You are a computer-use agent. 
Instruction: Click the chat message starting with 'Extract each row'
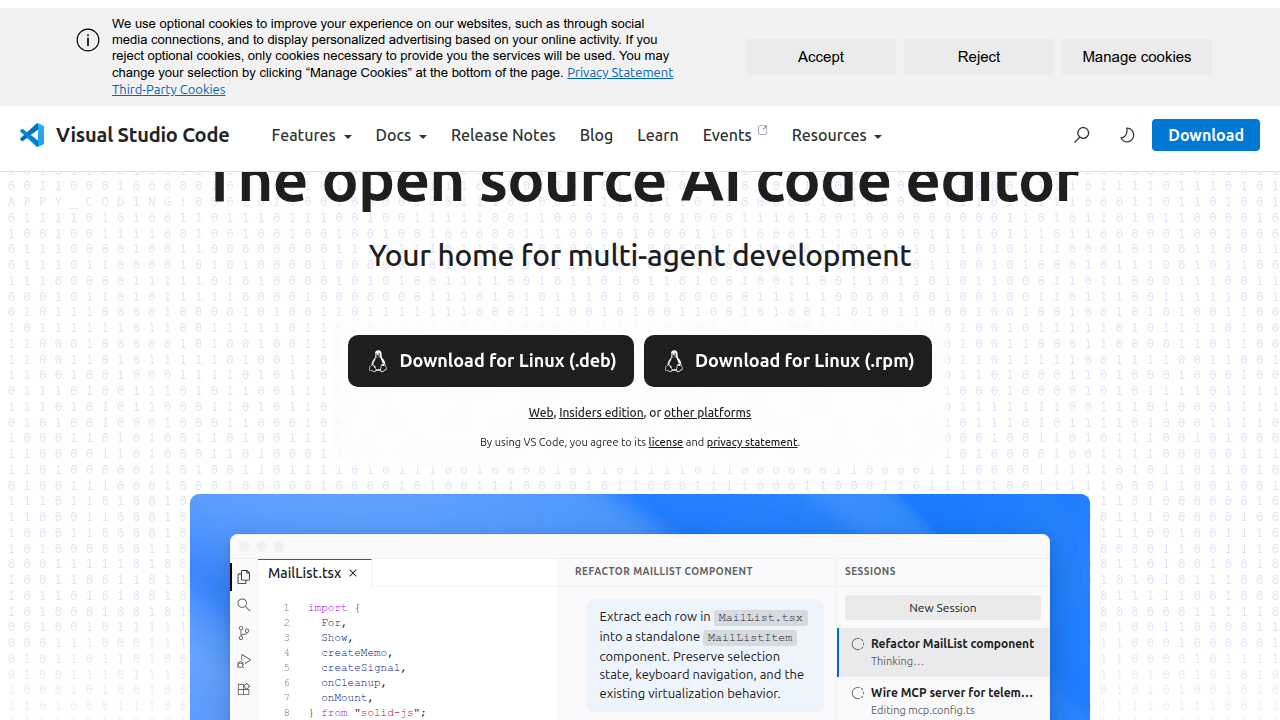point(705,655)
